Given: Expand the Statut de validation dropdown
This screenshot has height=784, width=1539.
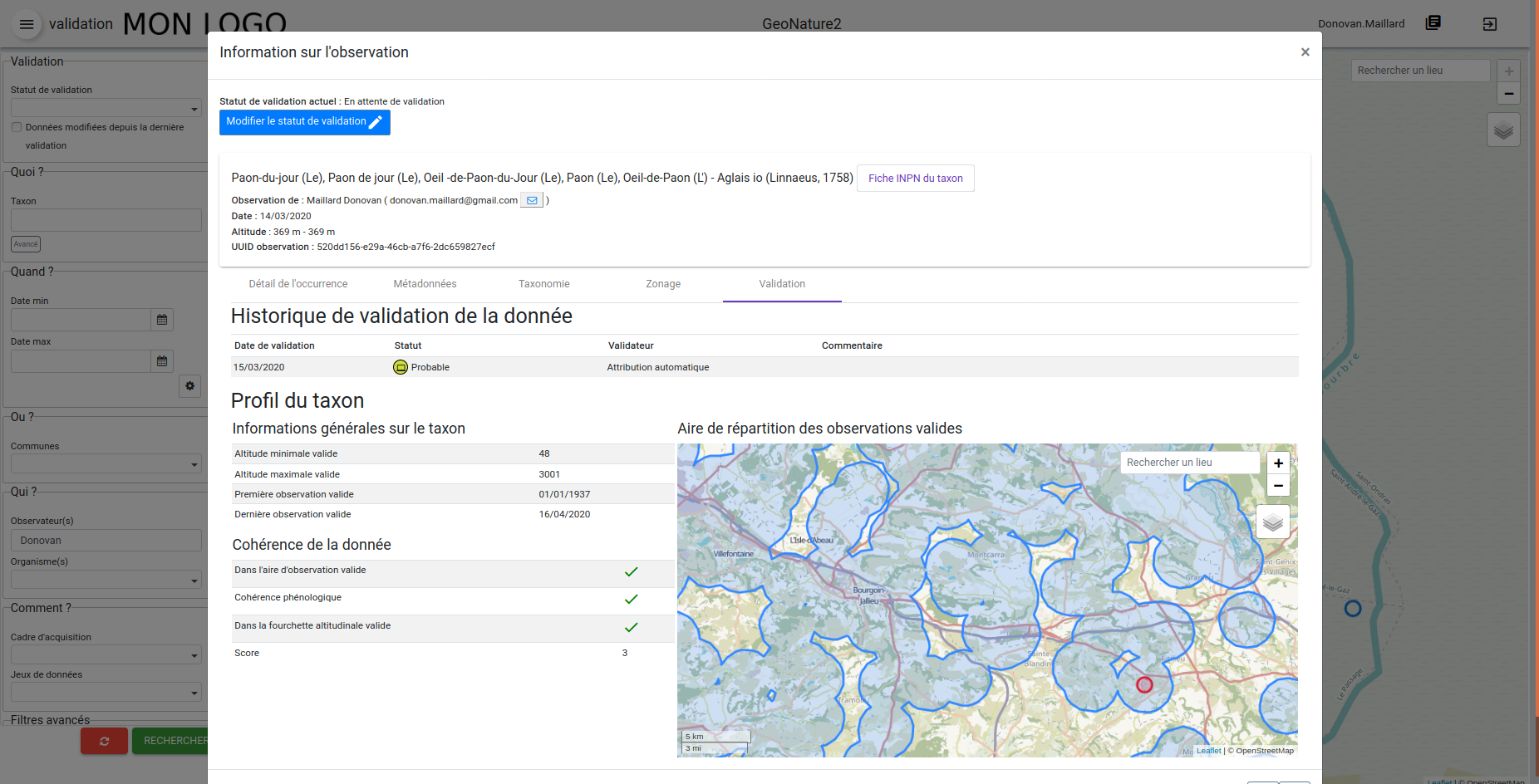Looking at the screenshot, I should tap(106, 108).
